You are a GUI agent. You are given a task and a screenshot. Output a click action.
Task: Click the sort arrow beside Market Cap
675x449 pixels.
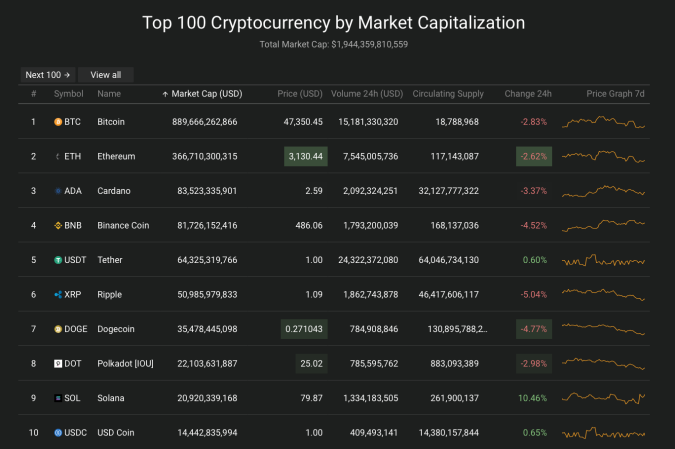tap(165, 94)
